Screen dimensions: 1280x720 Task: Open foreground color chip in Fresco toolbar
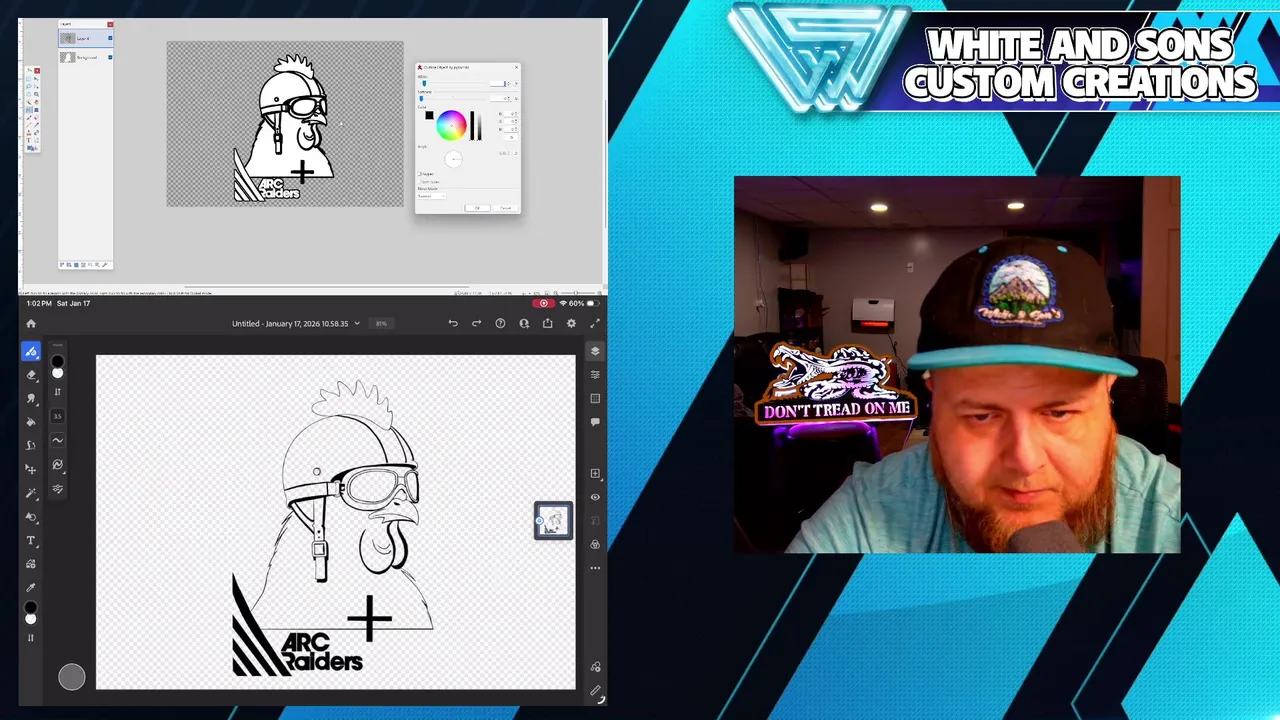(x=31, y=608)
